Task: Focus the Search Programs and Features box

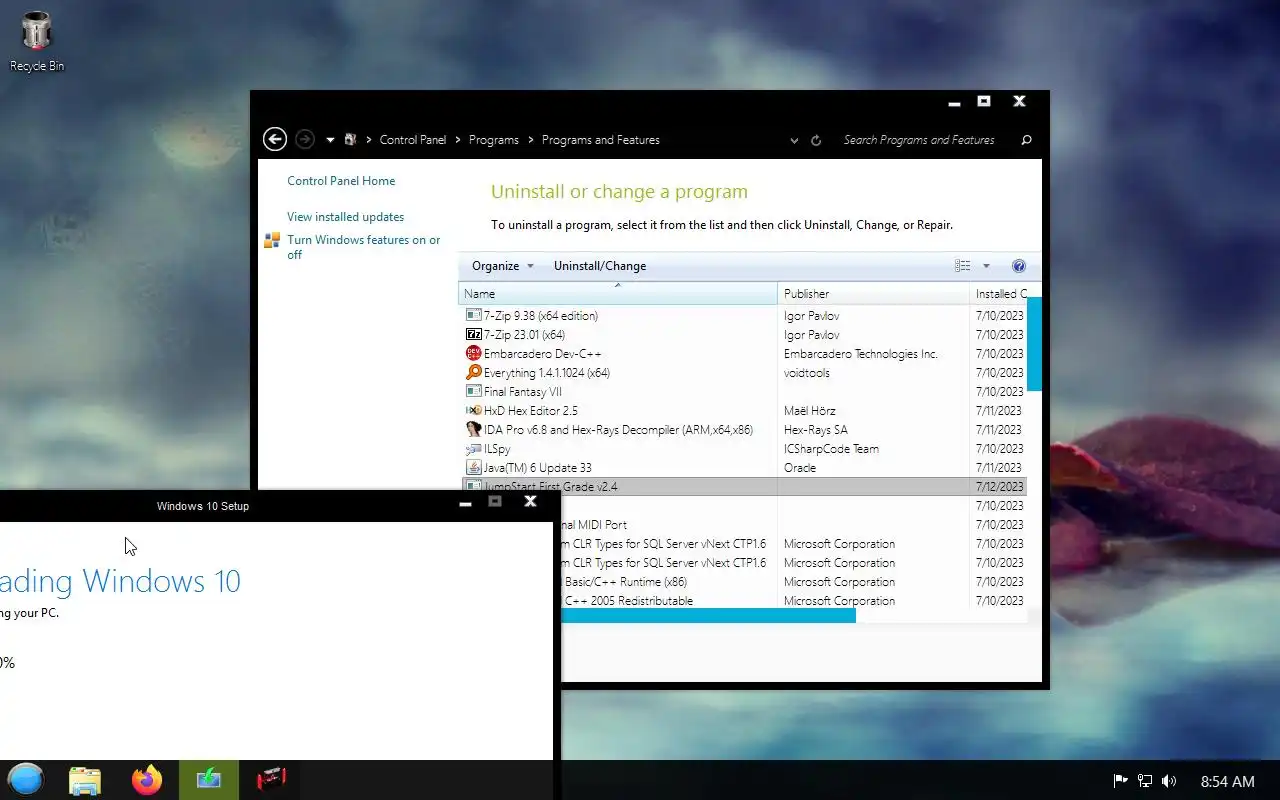Action: [919, 140]
